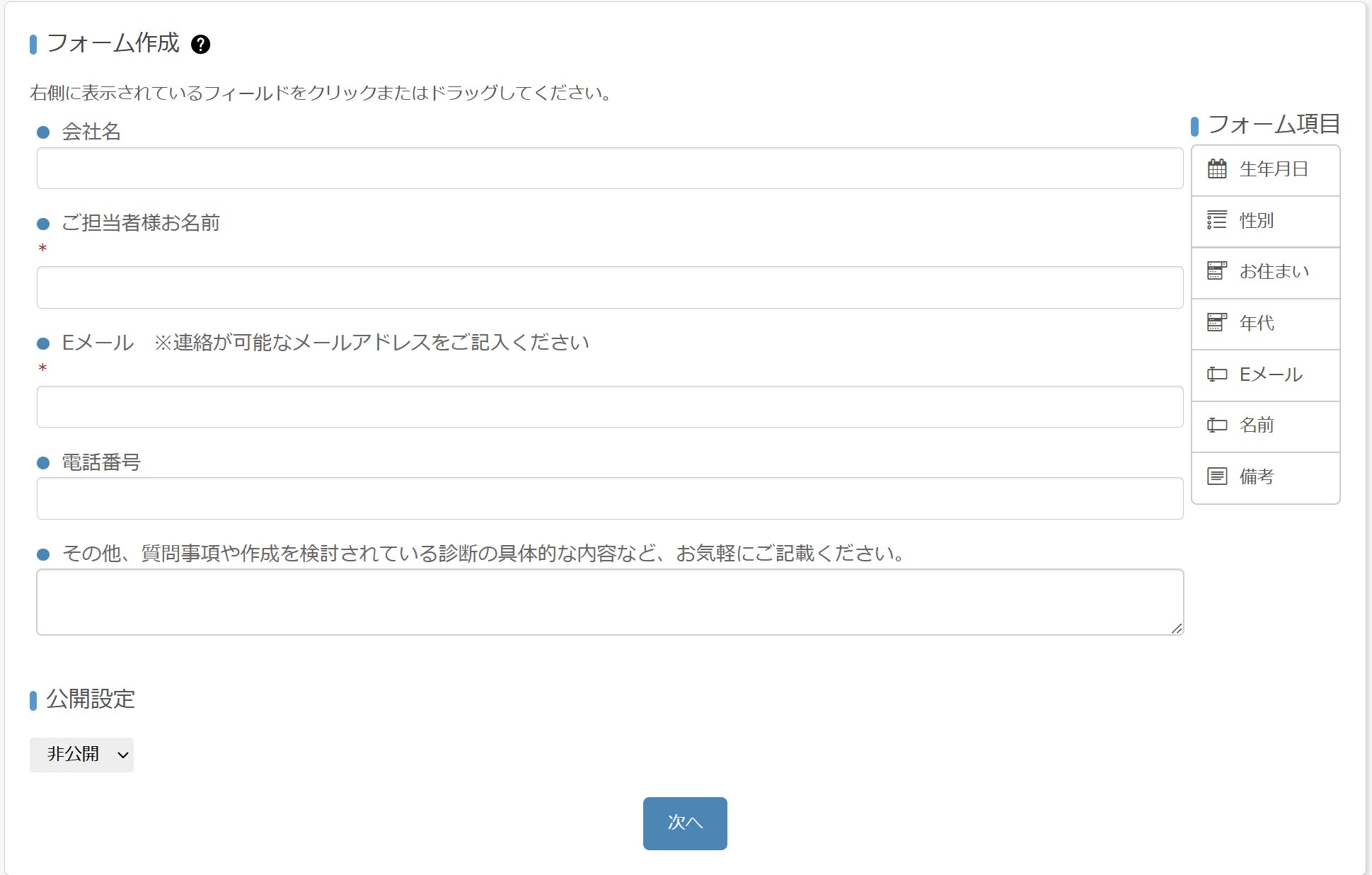Click the inquiry details textarea
This screenshot has height=875, width=1372.
609,602
